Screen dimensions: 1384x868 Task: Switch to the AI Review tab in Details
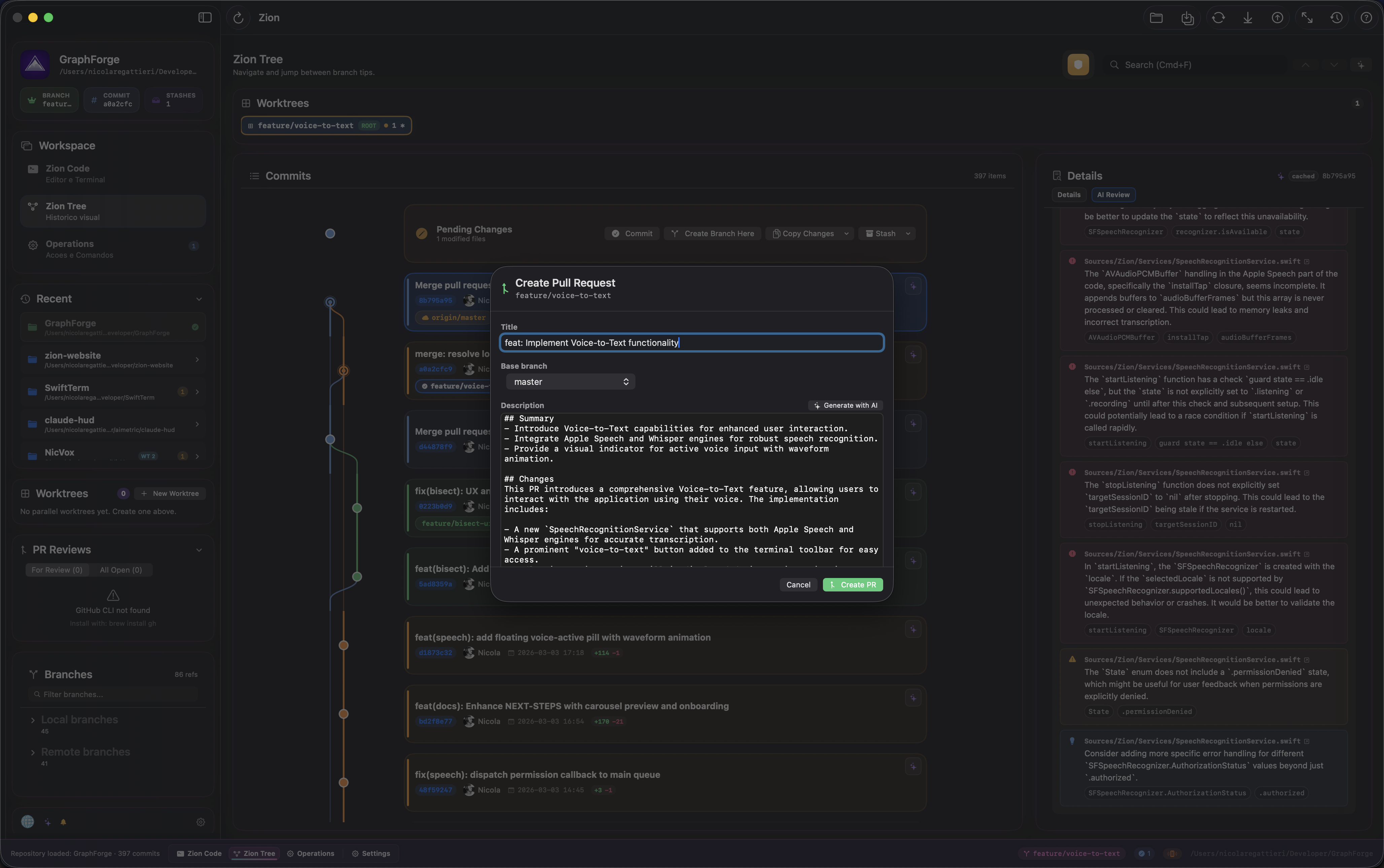point(1112,194)
